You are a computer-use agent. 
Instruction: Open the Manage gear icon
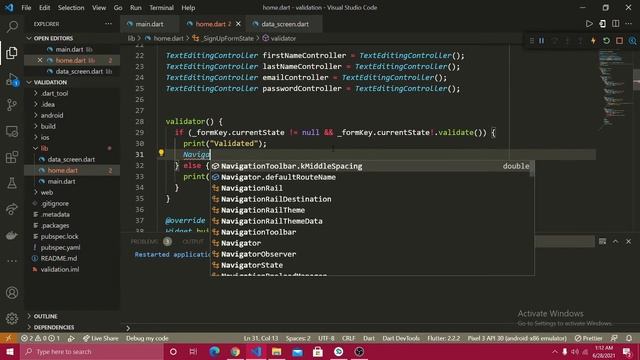(x=12, y=318)
